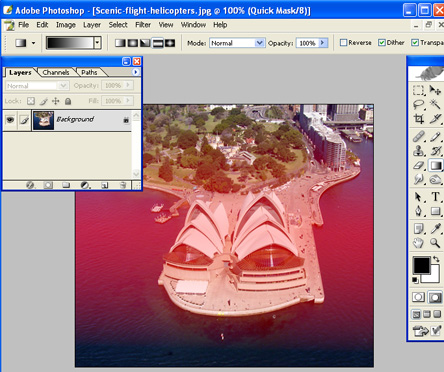Select the Pencil/Brush tool

[x=435, y=136]
